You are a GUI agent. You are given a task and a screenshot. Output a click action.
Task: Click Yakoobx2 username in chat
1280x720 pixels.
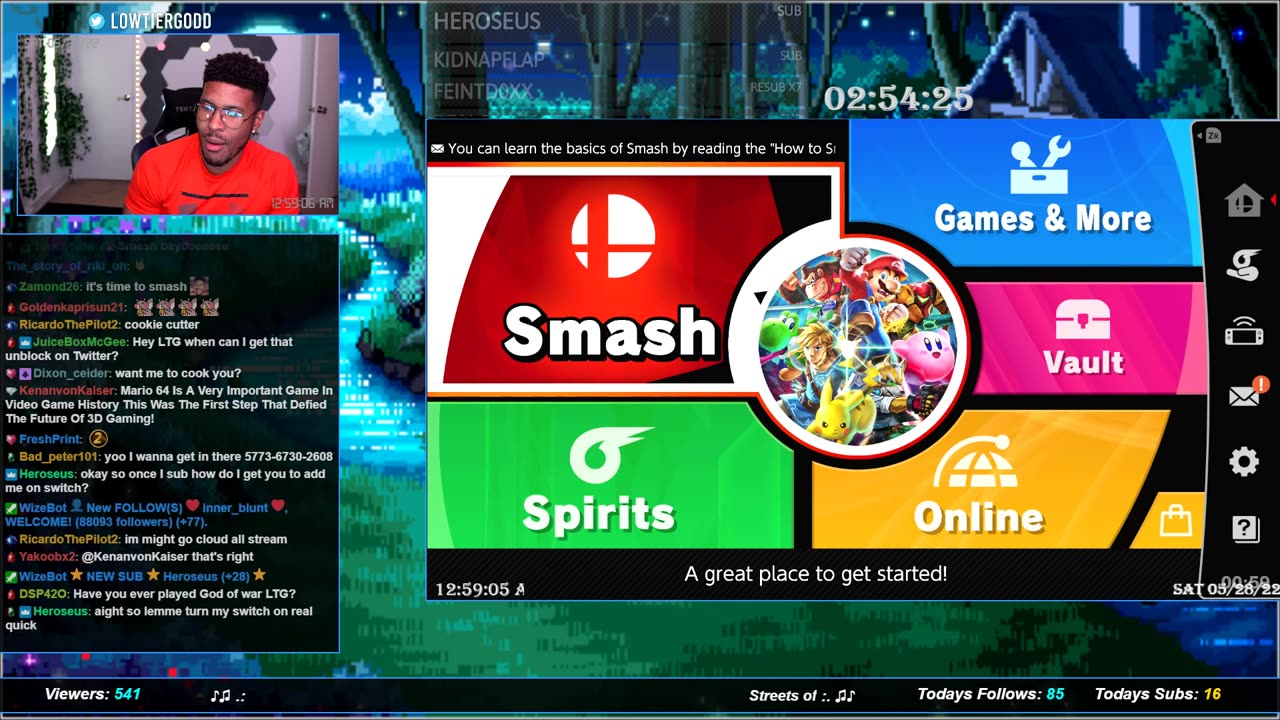click(47, 557)
